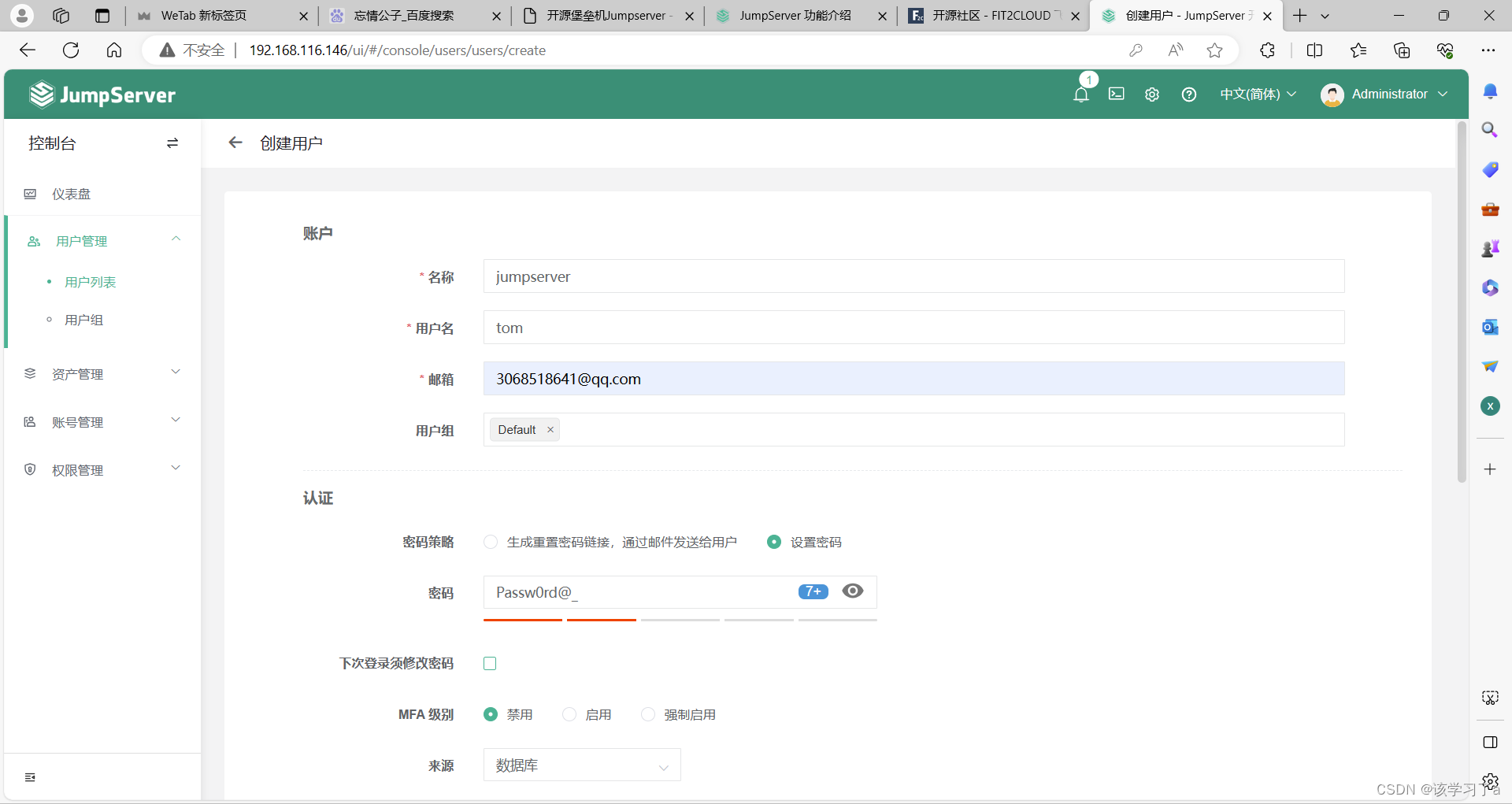
Task: Click the page vertical scrollbar
Action: coord(1462,302)
